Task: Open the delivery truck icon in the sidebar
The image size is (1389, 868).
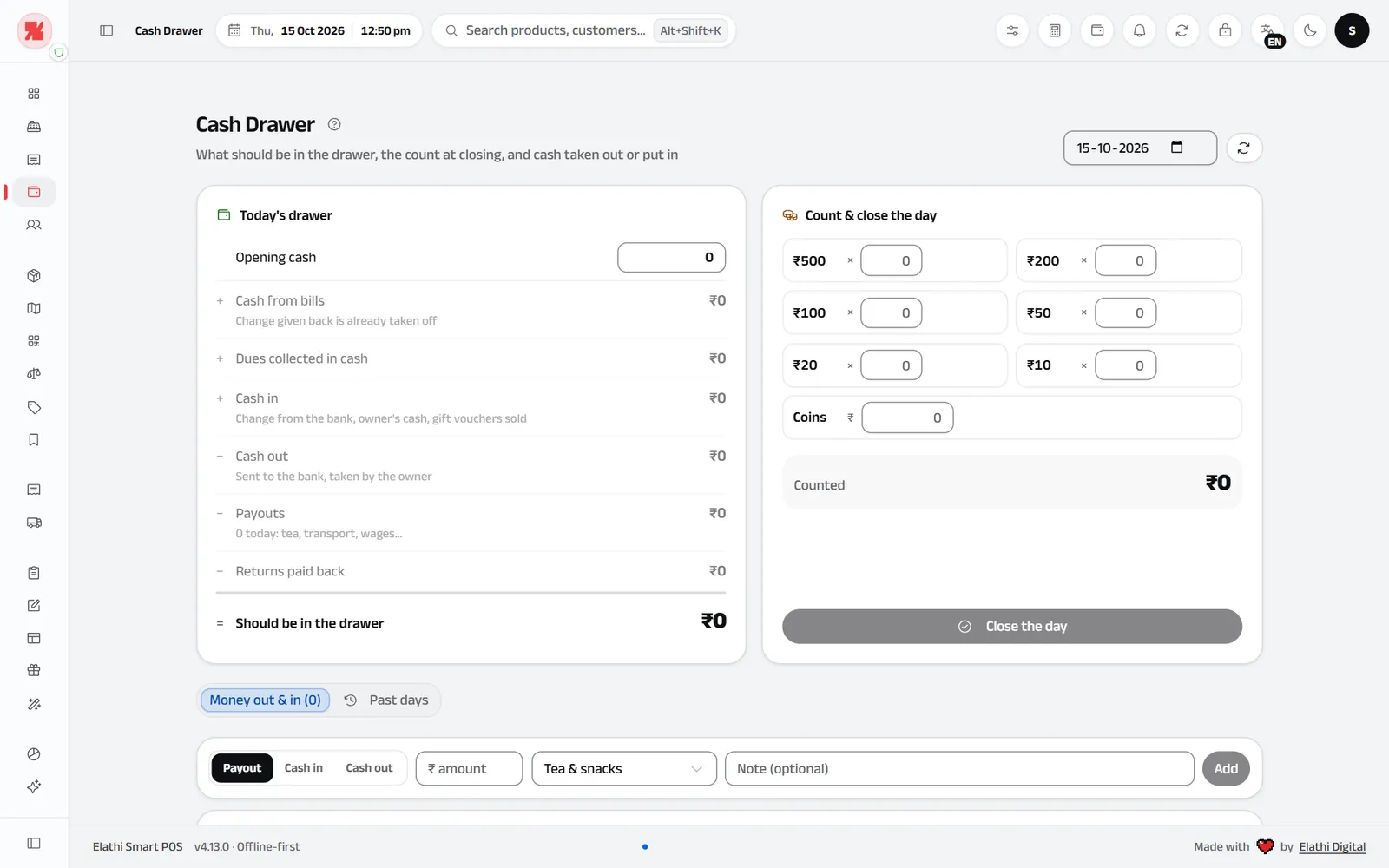Action: 34,523
